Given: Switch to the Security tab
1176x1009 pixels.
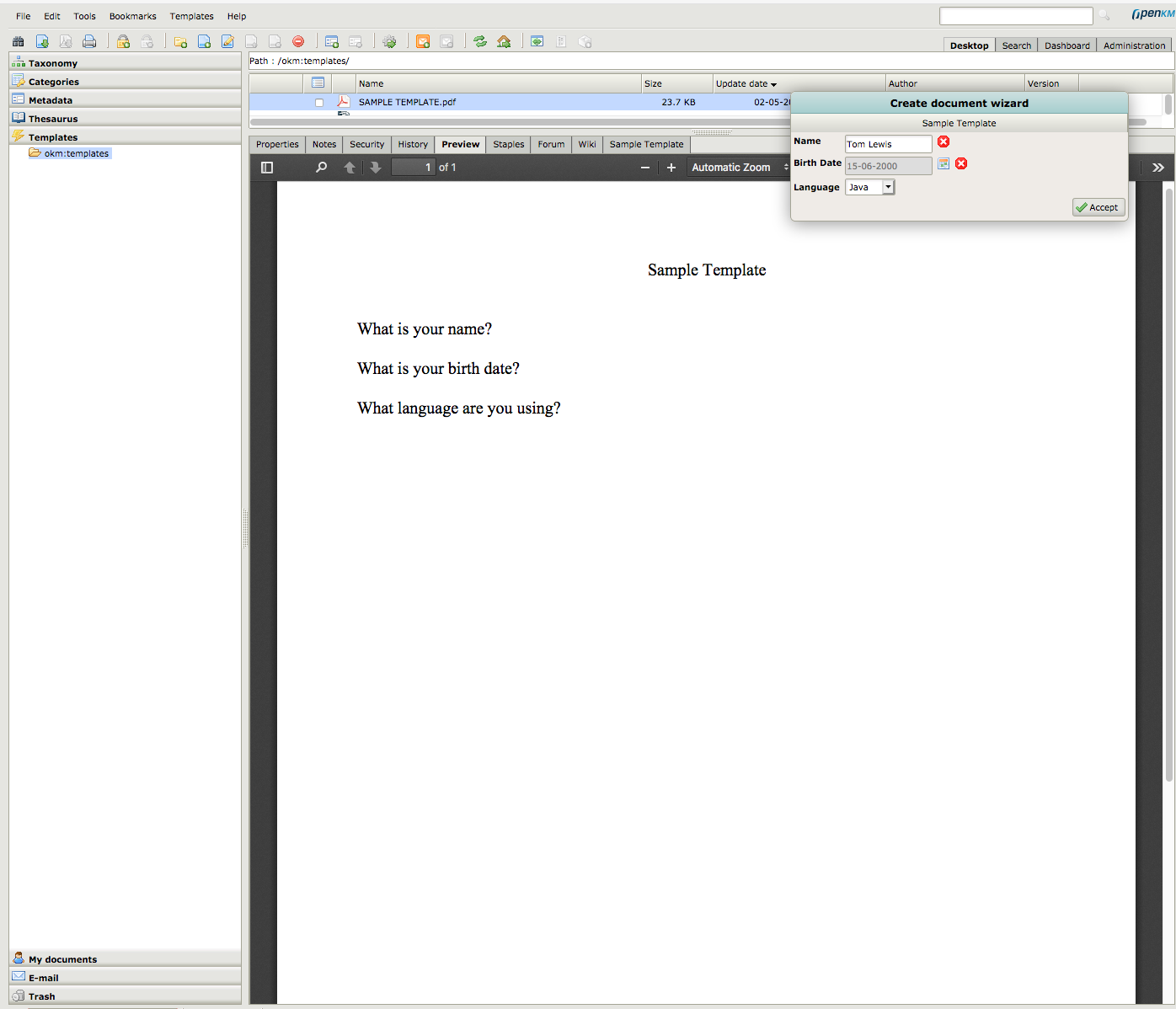Looking at the screenshot, I should (x=366, y=144).
